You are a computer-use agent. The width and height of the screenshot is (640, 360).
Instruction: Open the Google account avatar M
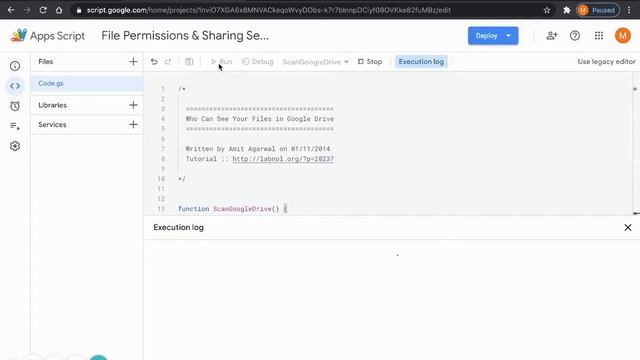623,36
